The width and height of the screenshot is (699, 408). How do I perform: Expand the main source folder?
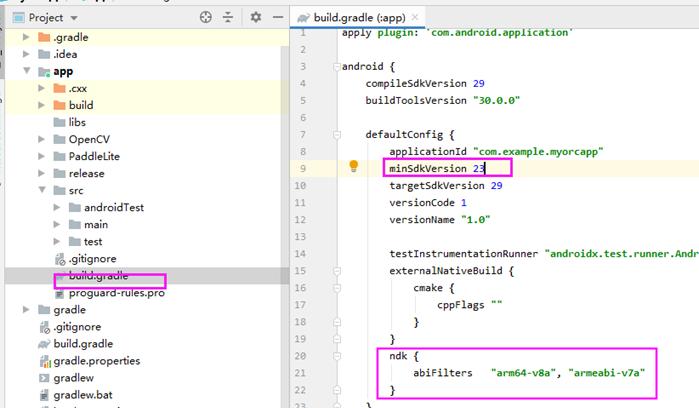57,224
